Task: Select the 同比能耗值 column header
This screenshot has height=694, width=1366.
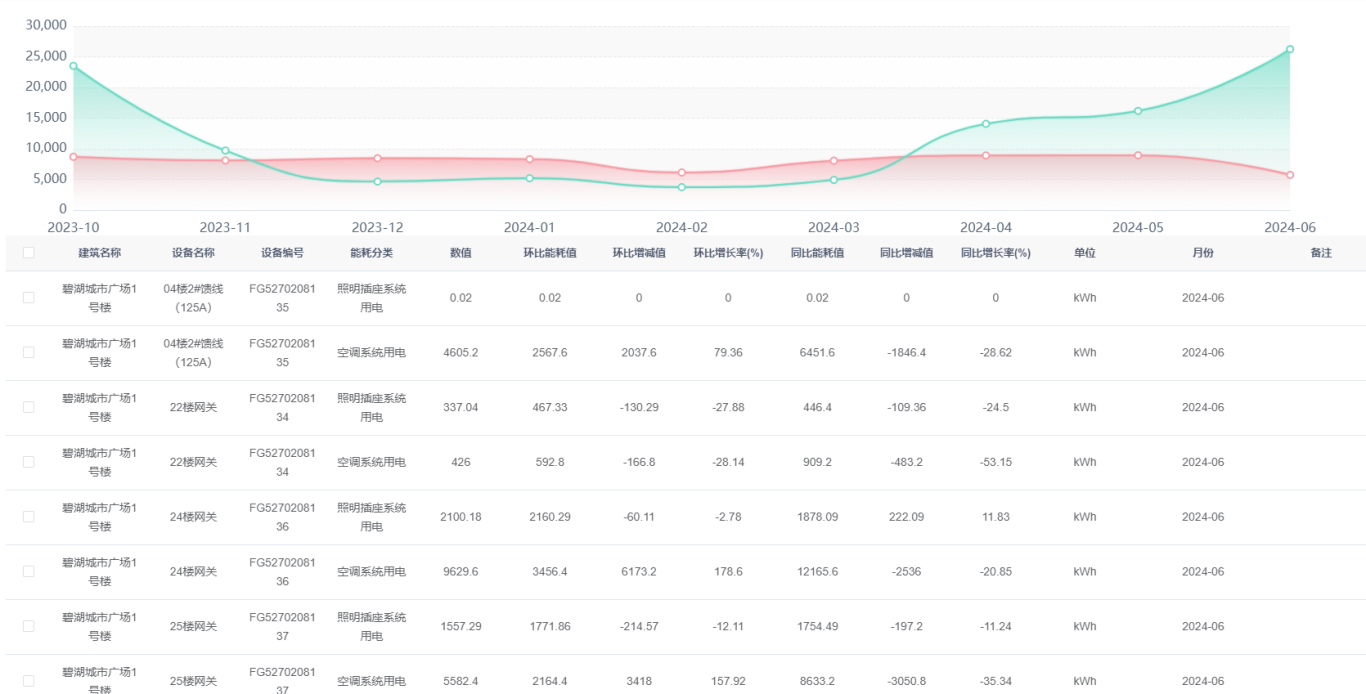Action: click(817, 253)
